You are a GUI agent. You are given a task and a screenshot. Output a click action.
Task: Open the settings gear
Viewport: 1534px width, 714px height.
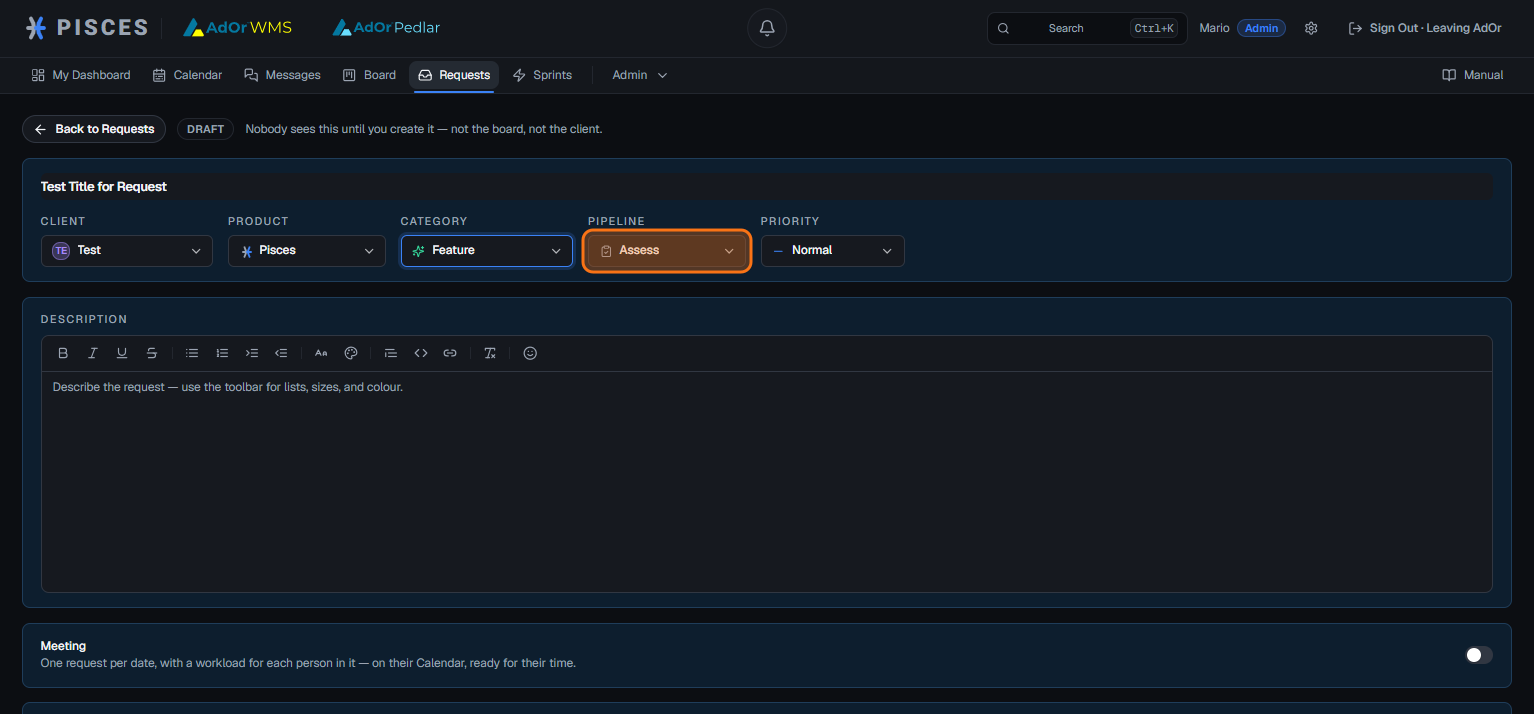(1311, 28)
